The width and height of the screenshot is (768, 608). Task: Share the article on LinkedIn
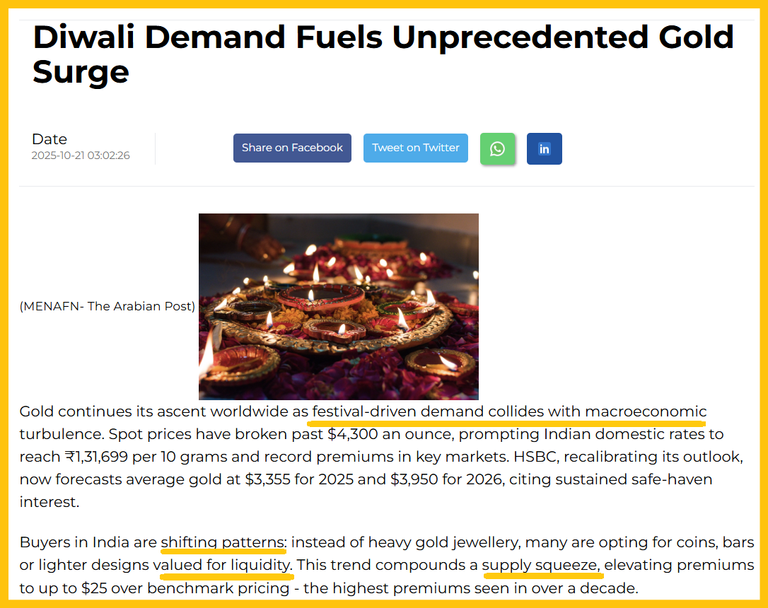click(544, 148)
